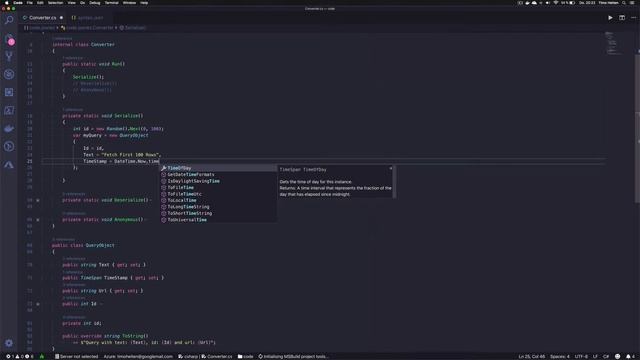640x360 pixels.
Task: Open the Go menu
Action: 82,3
